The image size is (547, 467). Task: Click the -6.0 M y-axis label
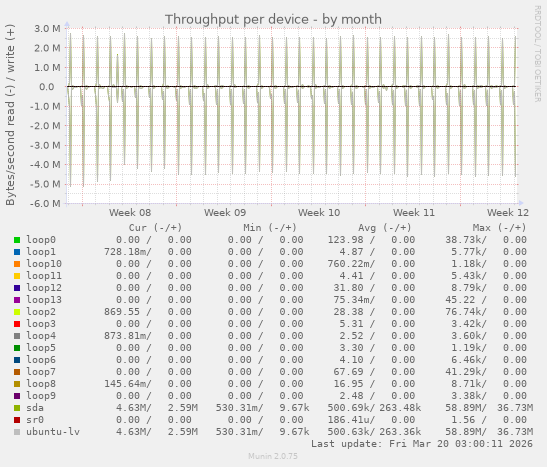pyautogui.click(x=45, y=203)
